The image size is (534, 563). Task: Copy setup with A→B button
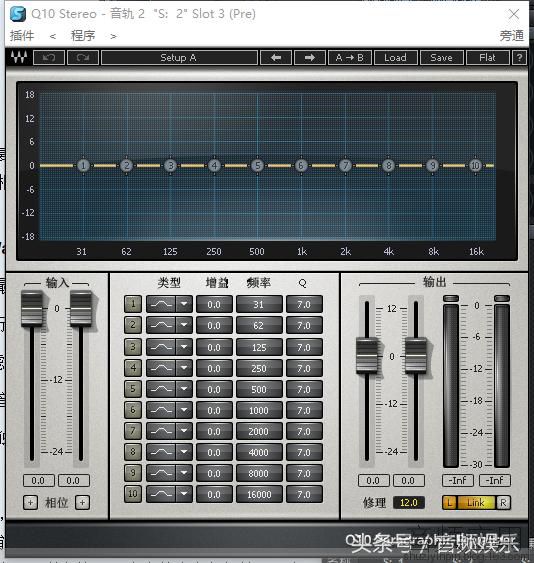coord(349,57)
